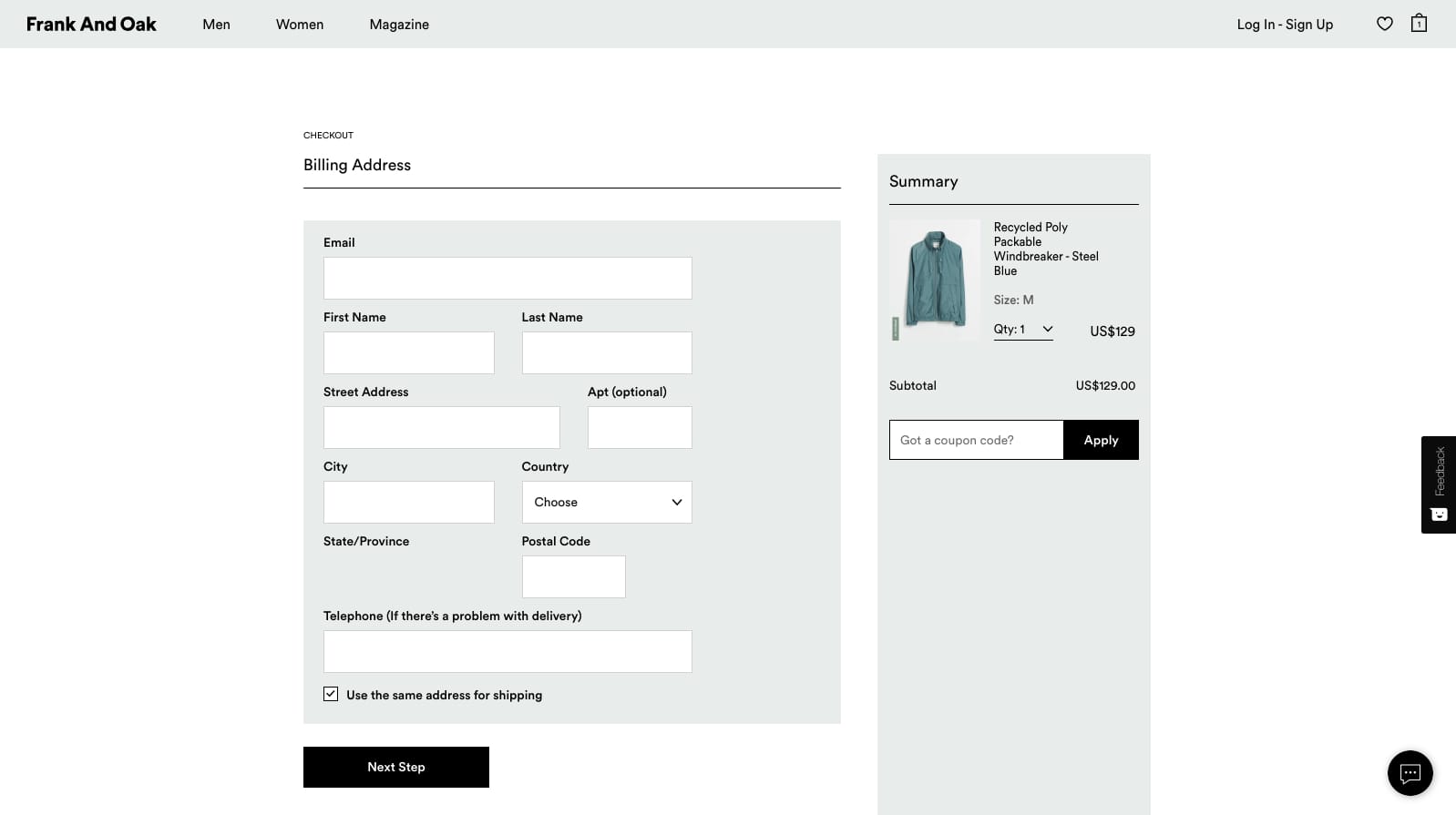Screen dimensions: 1456x815
Task: Open the Men menu
Action: pos(216,25)
